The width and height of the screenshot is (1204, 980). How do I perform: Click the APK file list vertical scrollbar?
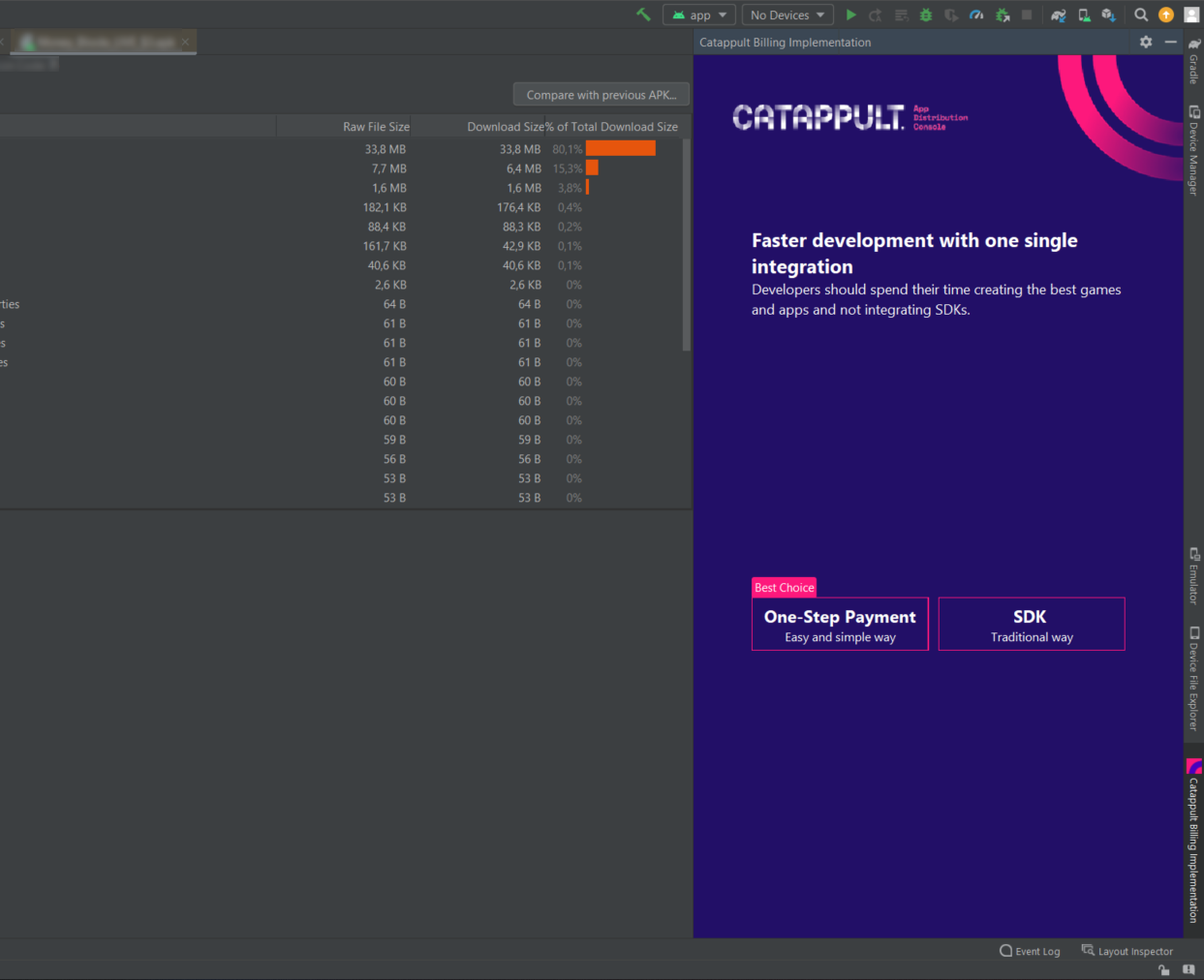click(x=687, y=244)
